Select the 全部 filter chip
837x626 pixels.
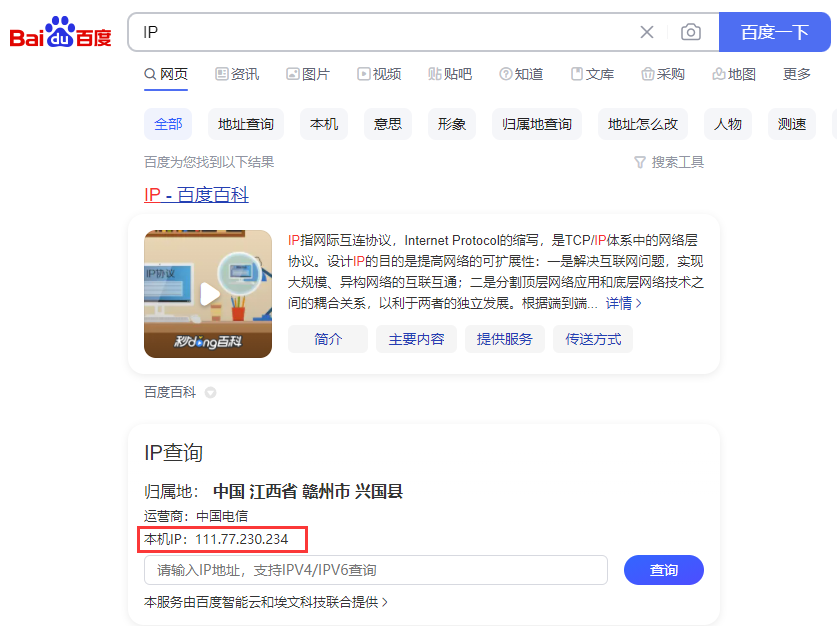[168, 124]
